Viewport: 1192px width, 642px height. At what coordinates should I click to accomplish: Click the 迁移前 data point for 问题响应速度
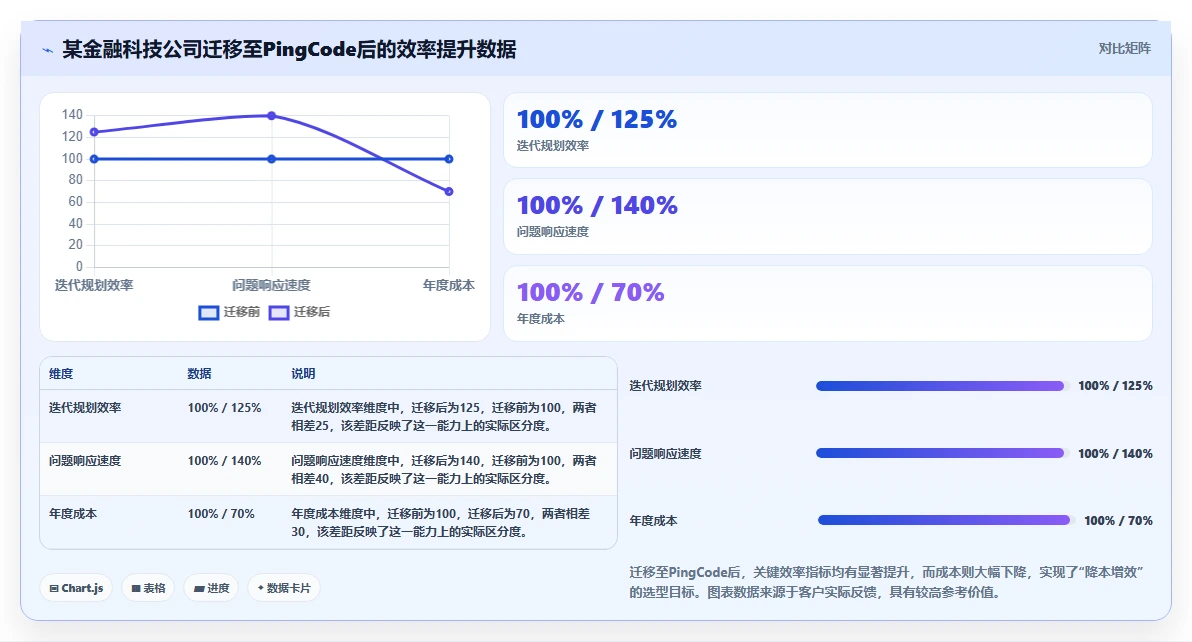(271, 159)
